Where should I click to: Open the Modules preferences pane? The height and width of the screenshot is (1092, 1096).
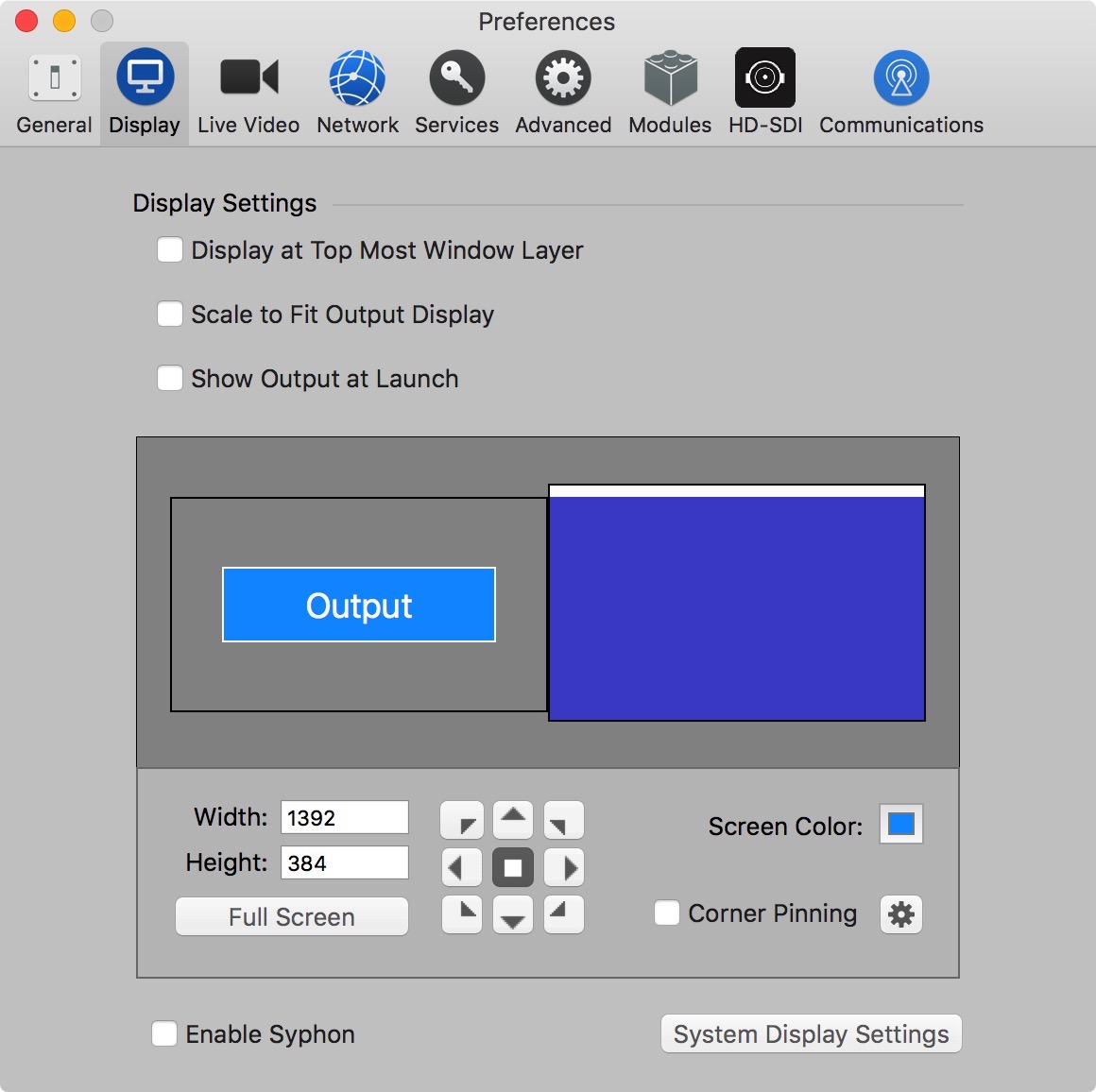[670, 93]
